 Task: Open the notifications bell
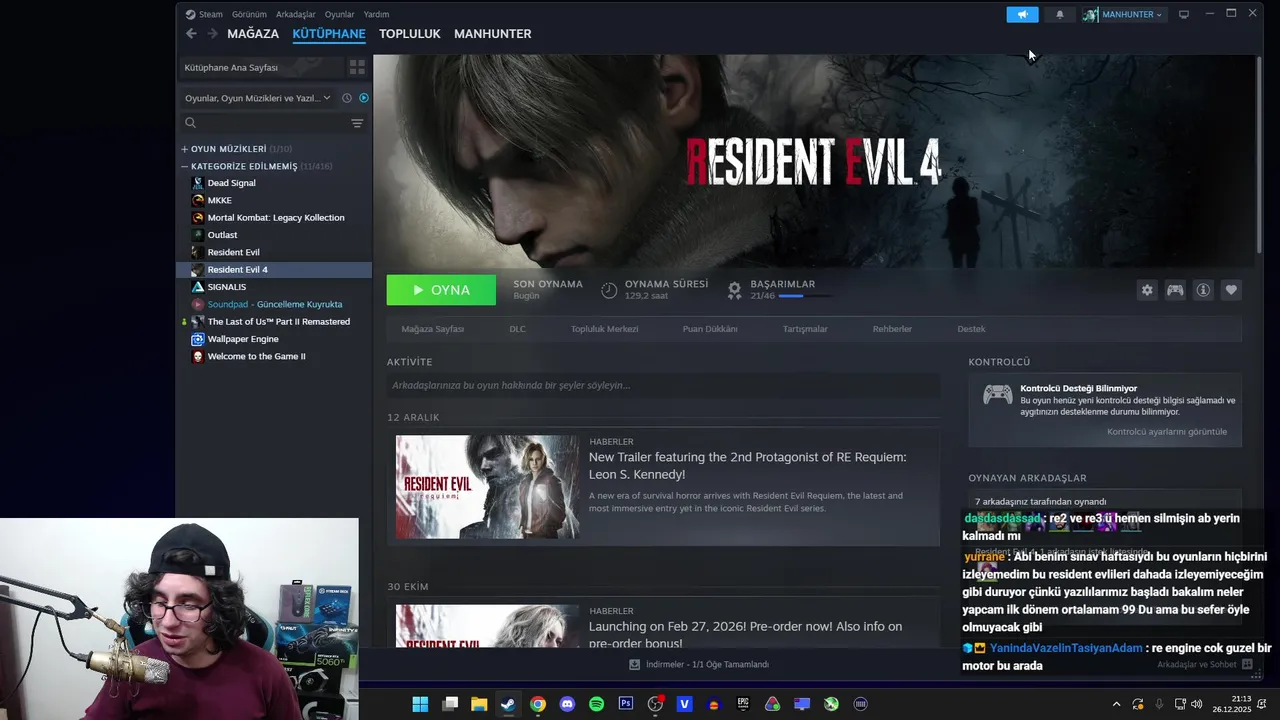(x=1060, y=14)
